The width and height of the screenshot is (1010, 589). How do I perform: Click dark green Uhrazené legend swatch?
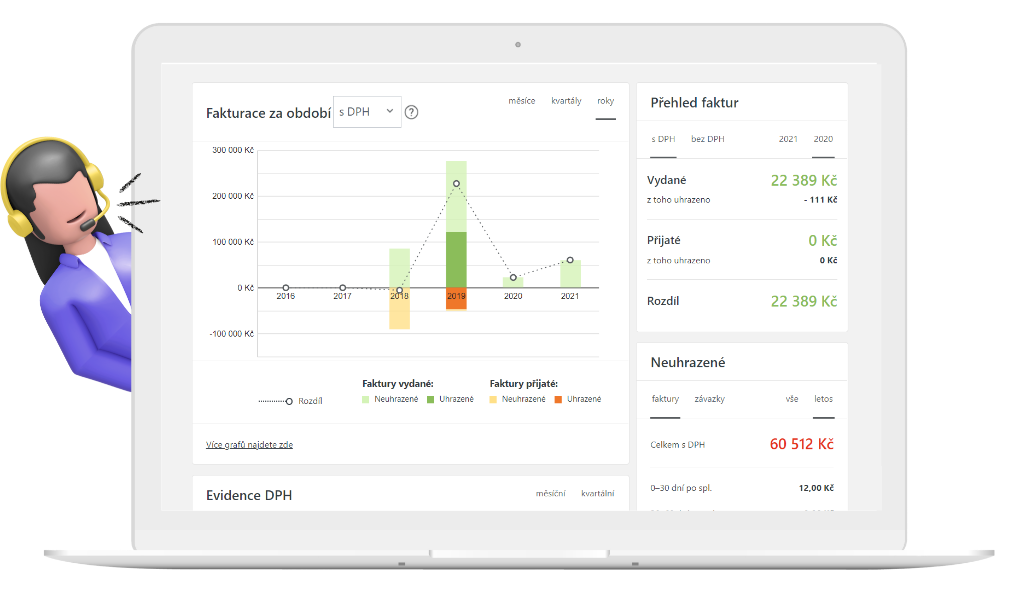[431, 399]
